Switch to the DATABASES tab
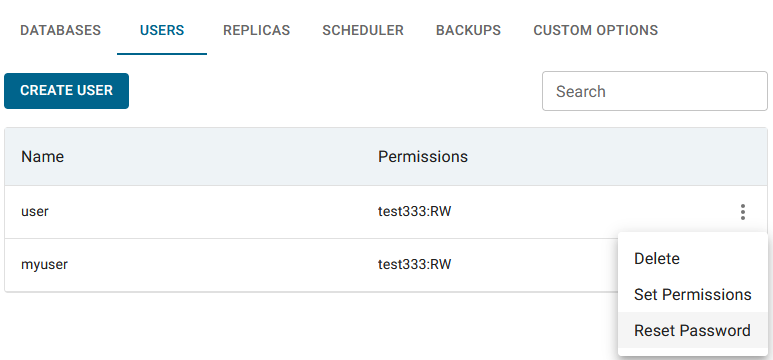773x360 pixels. pos(61,30)
